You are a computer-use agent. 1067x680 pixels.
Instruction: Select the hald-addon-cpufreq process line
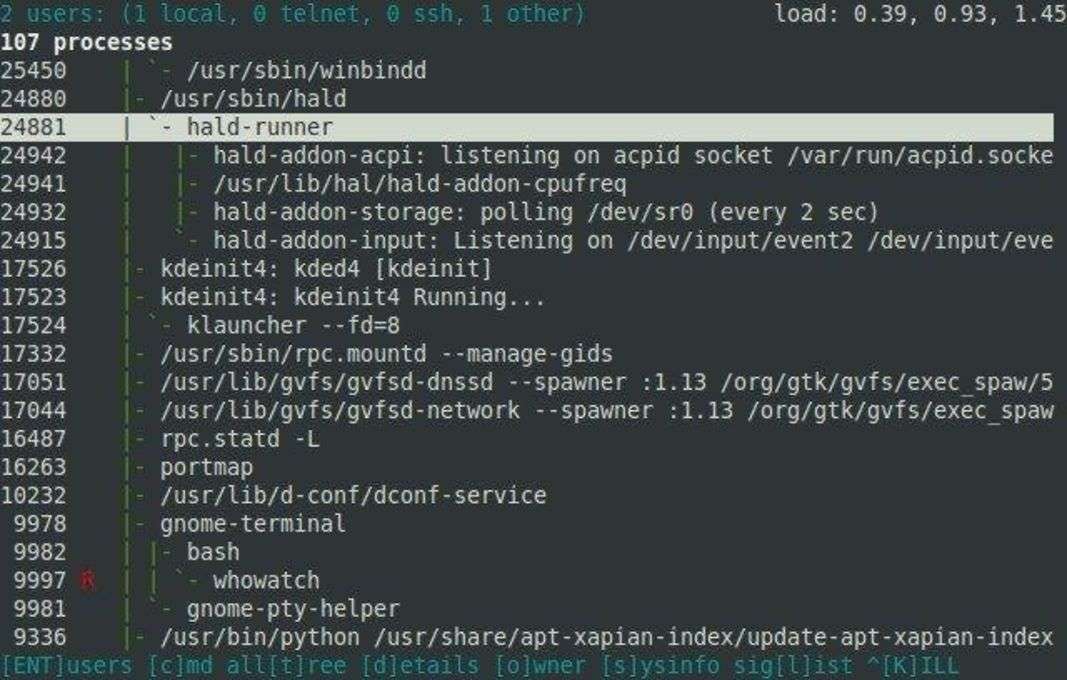coord(420,184)
